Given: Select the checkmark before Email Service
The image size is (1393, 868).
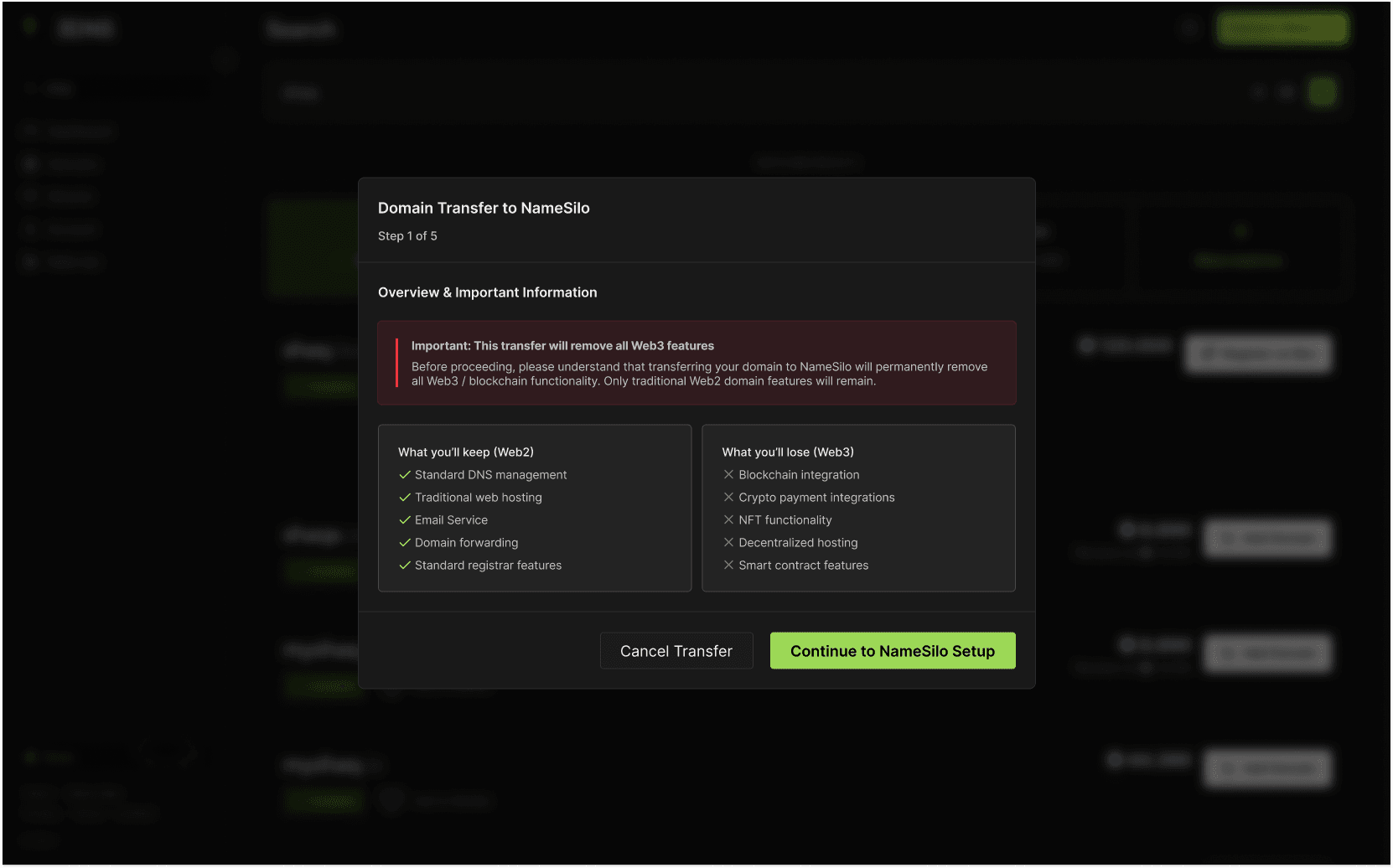Looking at the screenshot, I should [x=405, y=520].
